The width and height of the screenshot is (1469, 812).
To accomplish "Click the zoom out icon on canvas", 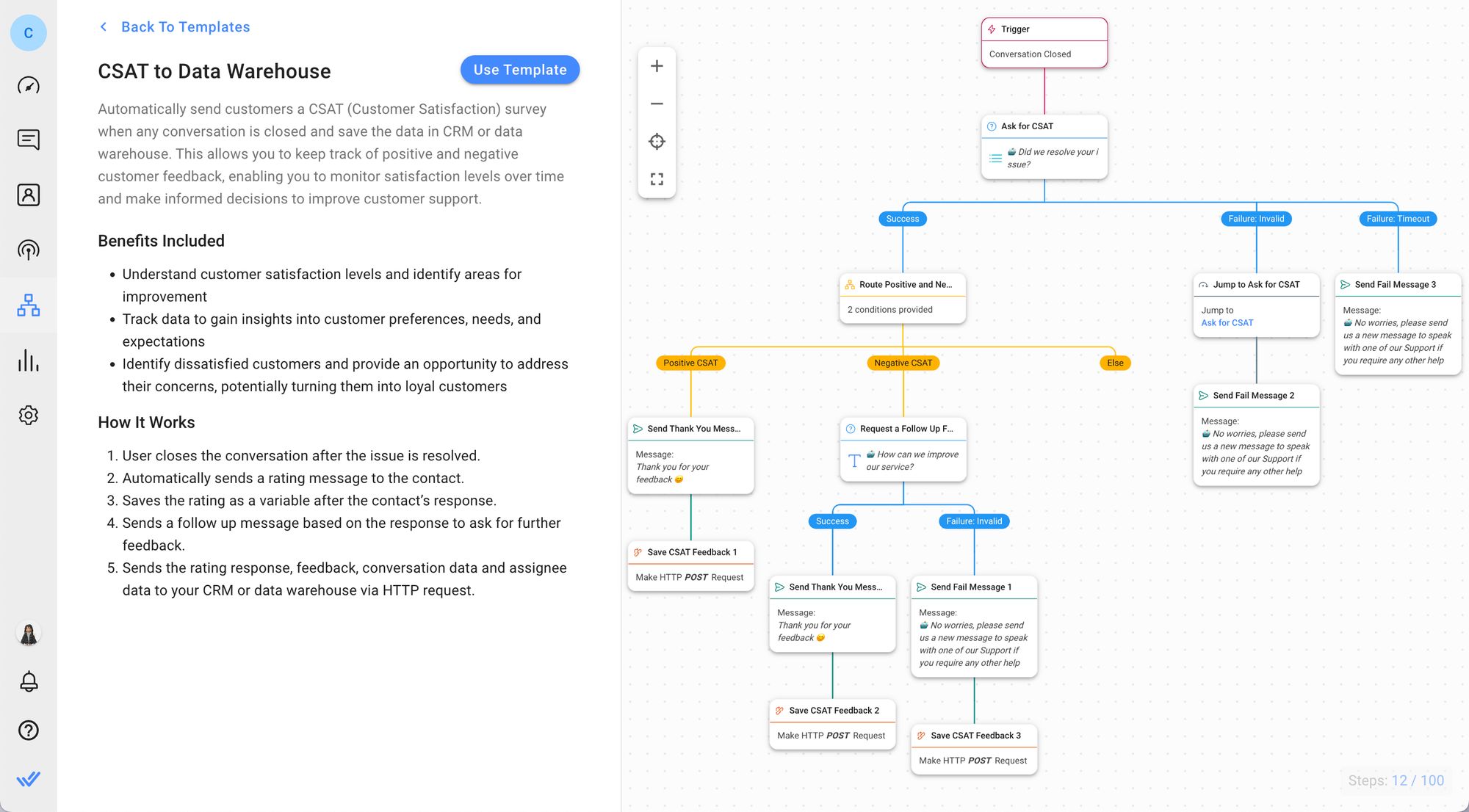I will point(657,103).
